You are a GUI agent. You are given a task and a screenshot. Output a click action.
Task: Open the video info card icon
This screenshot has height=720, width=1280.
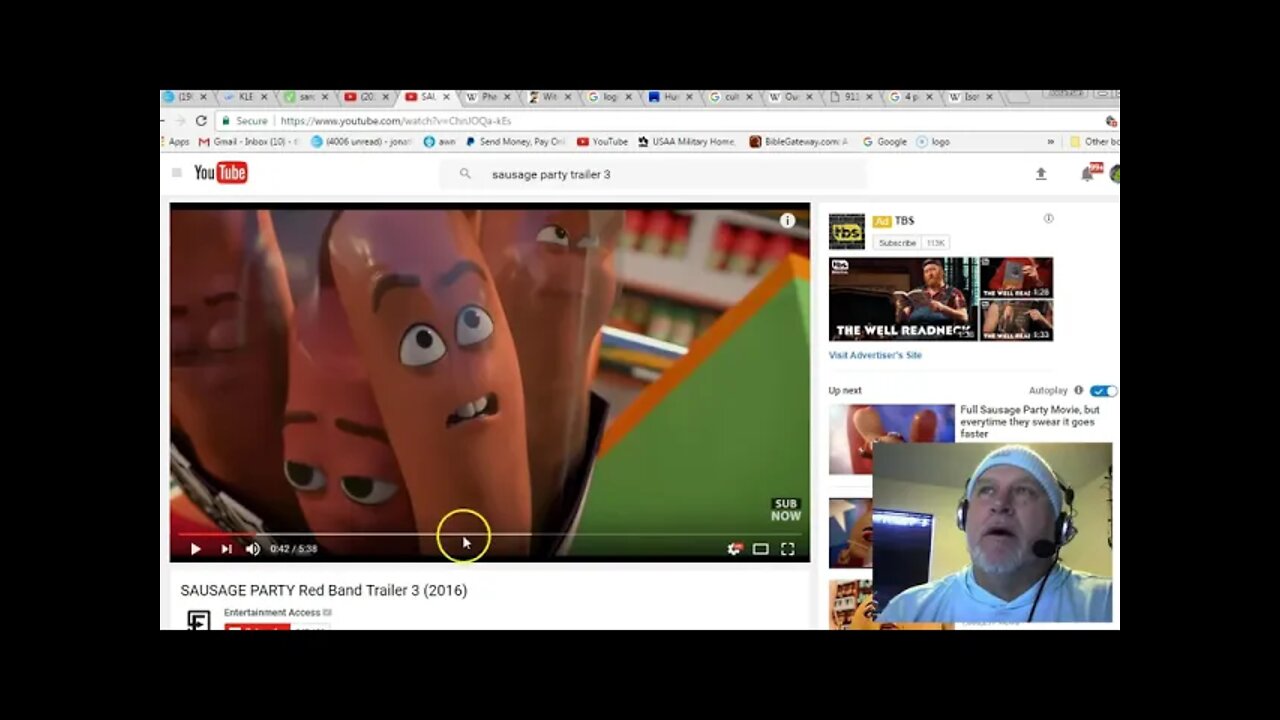coord(788,221)
